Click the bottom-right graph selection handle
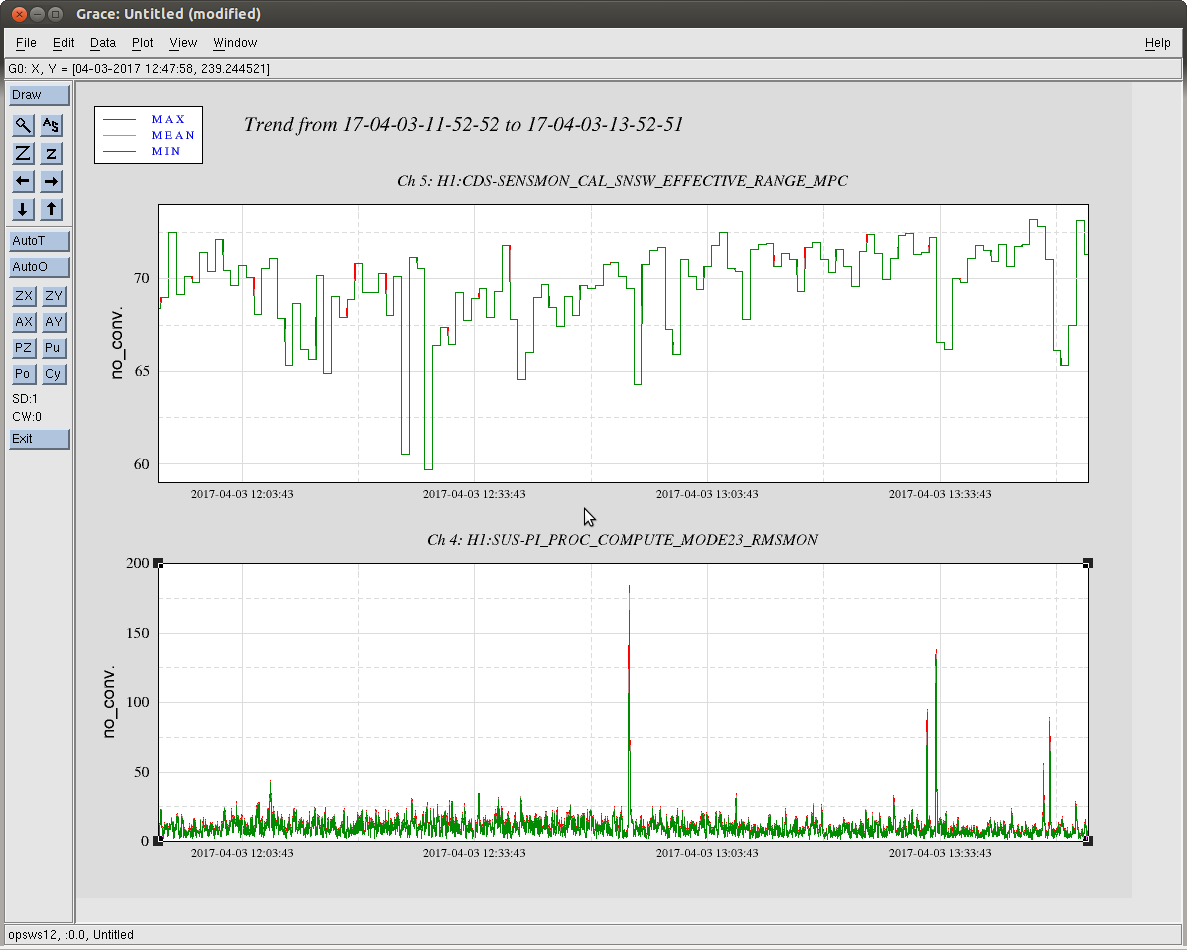Viewport: 1187px width, 950px height. 1088,841
